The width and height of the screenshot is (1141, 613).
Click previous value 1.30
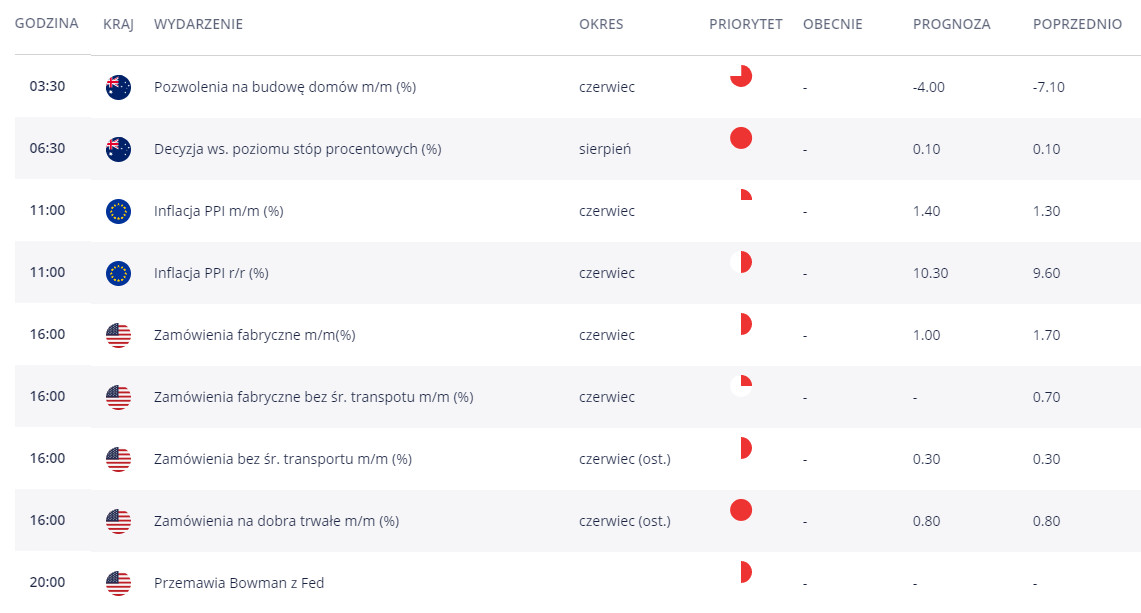[x=1046, y=211]
